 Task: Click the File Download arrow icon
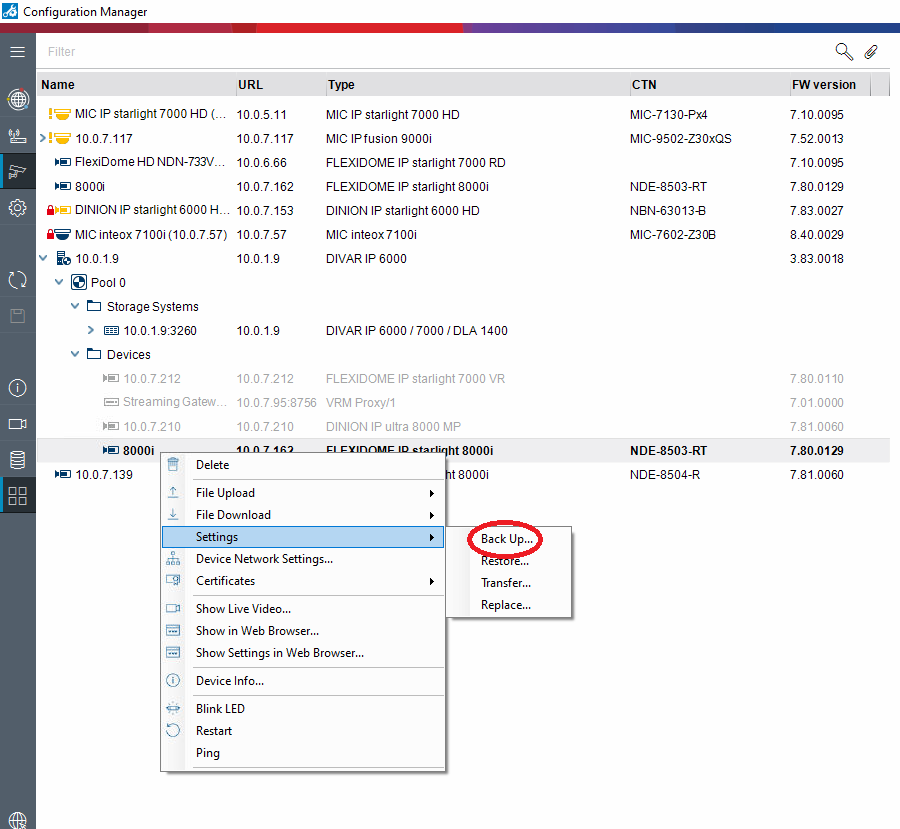(x=173, y=514)
